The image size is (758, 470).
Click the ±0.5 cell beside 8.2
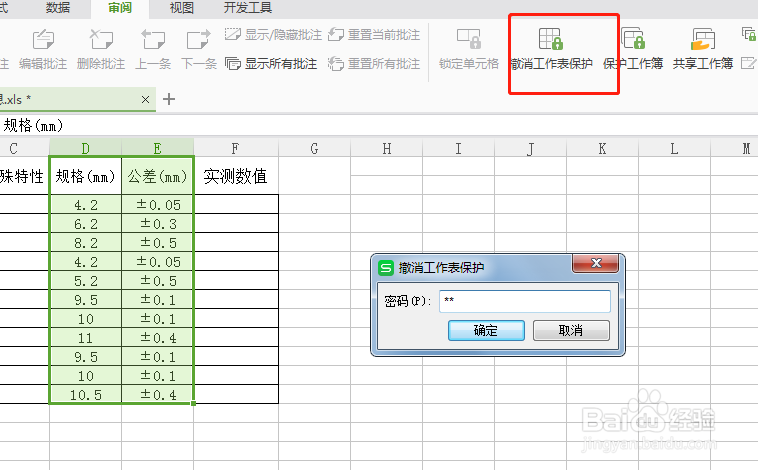(x=158, y=243)
